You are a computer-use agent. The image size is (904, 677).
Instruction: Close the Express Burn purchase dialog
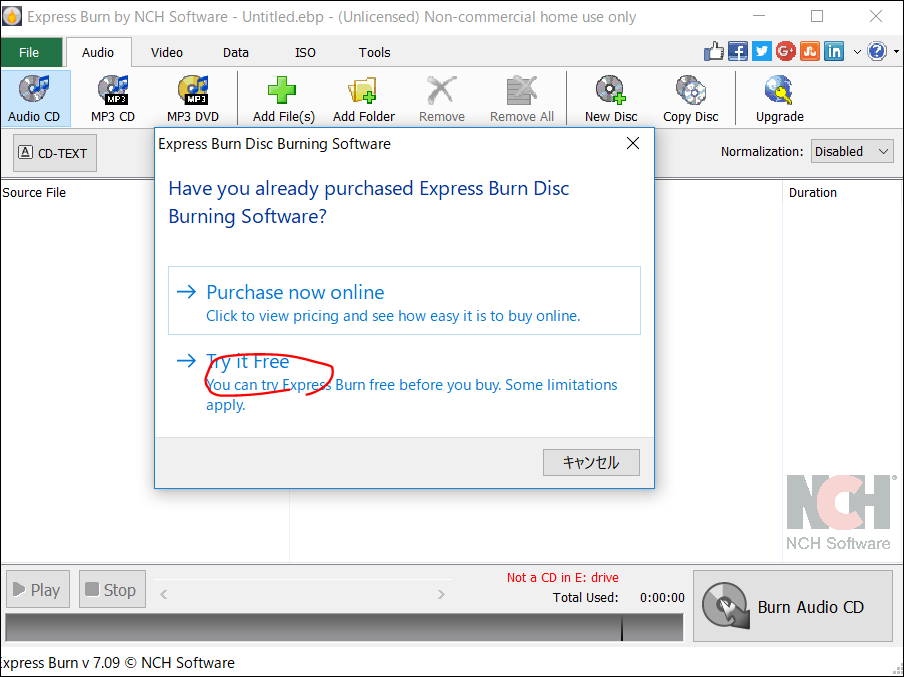[x=632, y=143]
